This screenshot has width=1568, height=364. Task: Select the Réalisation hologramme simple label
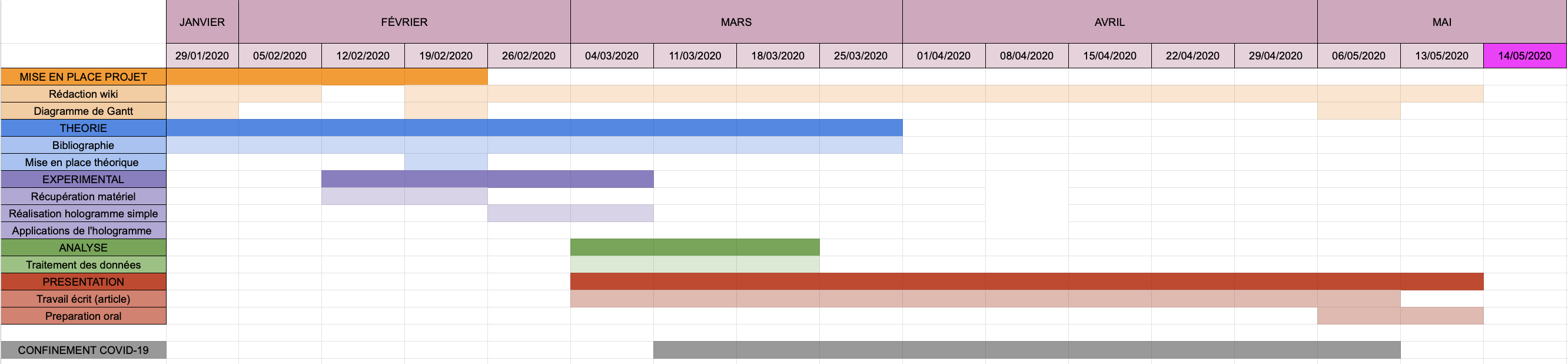click(x=84, y=213)
